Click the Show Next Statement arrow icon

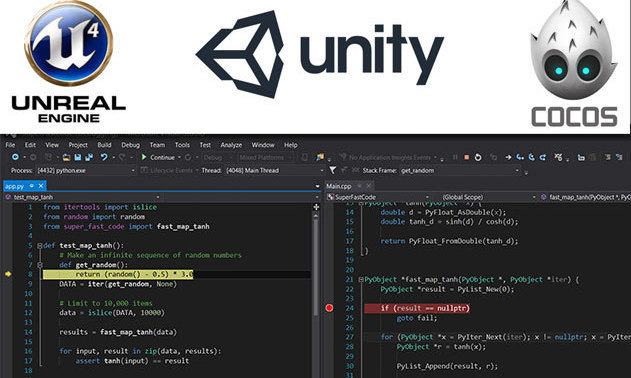[509, 157]
